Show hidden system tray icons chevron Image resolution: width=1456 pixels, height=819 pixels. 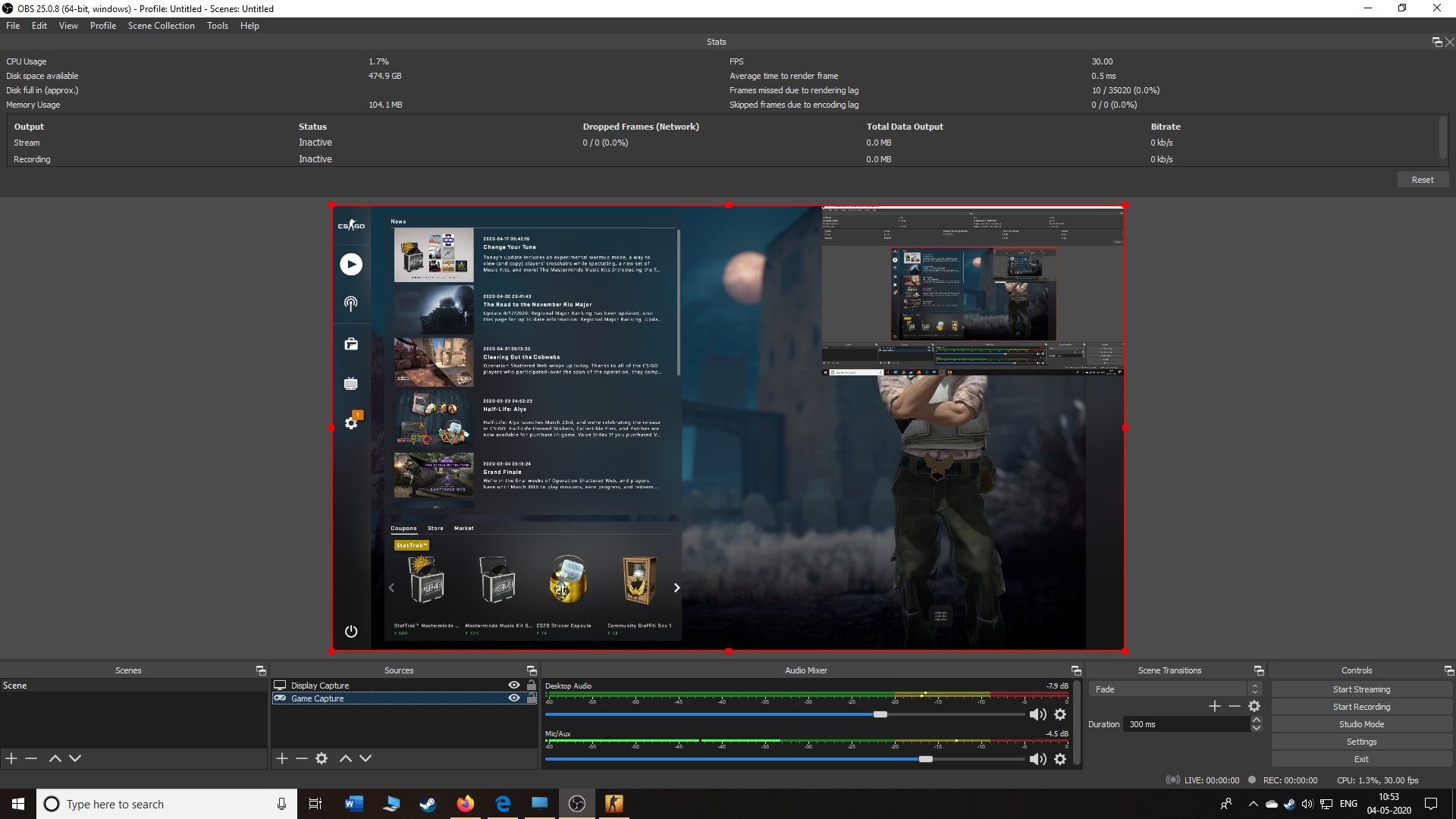click(x=1253, y=804)
